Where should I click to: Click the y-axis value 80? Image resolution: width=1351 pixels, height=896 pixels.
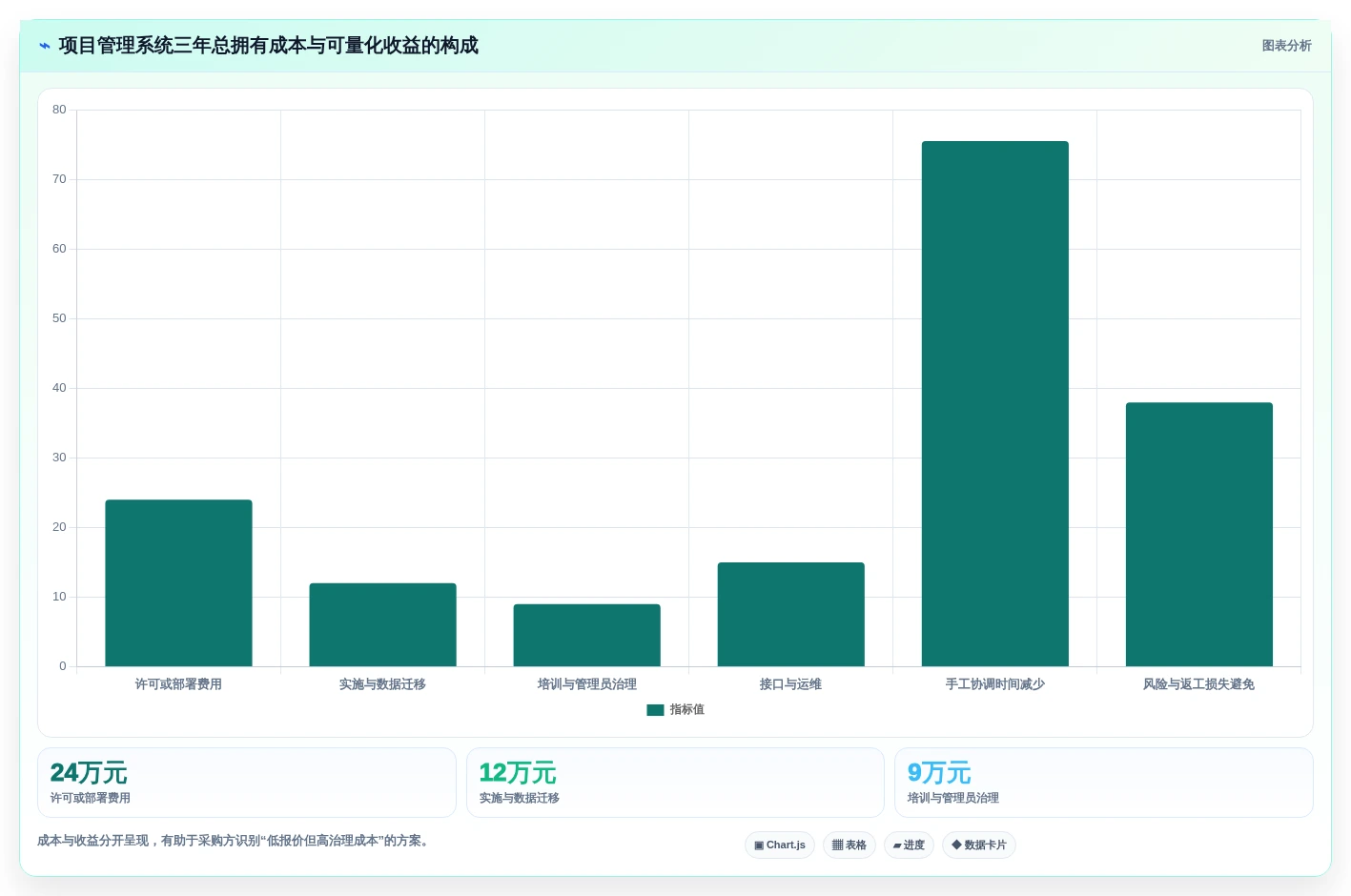pos(59,110)
